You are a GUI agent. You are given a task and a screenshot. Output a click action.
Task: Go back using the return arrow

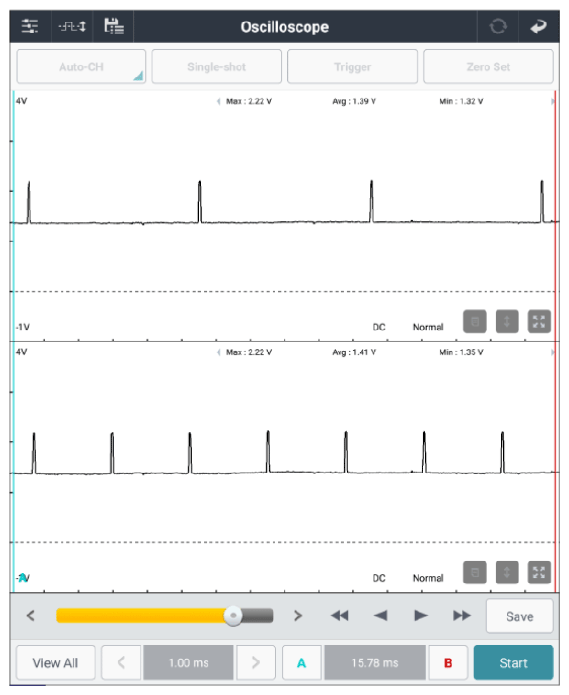pos(538,27)
